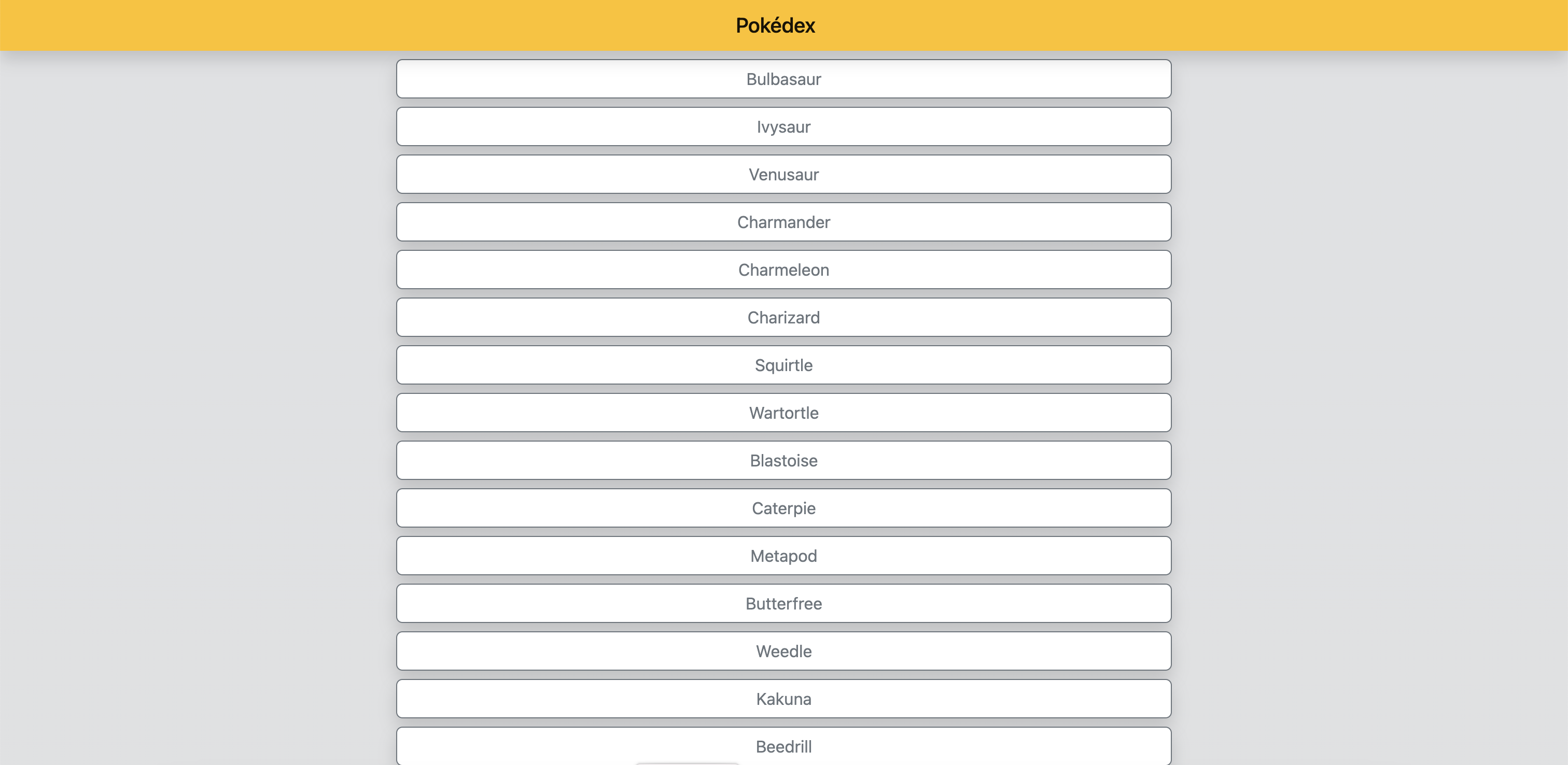The width and height of the screenshot is (1568, 765).
Task: Click the Weedle button
Action: (x=783, y=650)
